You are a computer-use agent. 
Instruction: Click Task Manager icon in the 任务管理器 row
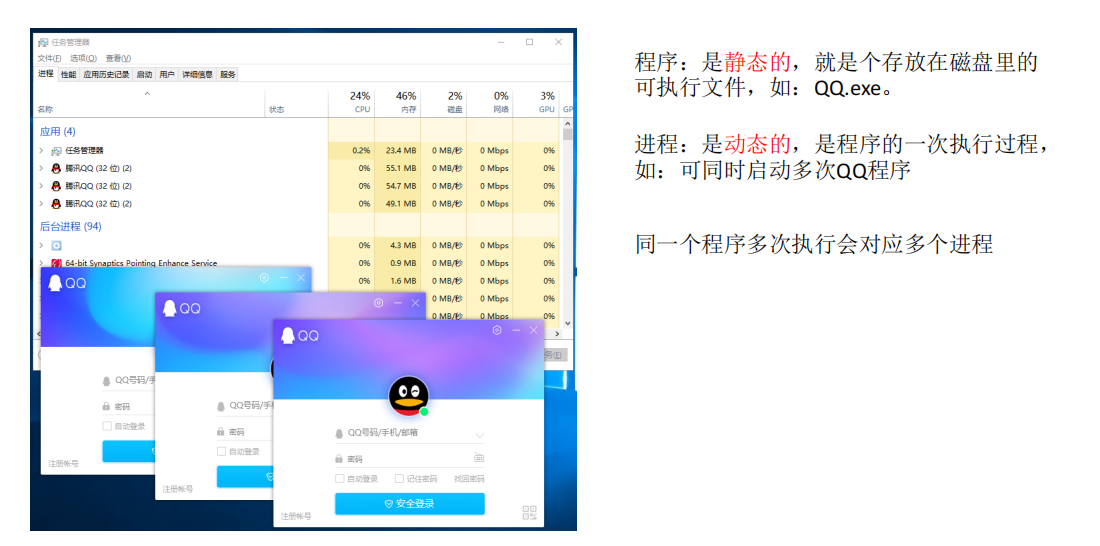[x=56, y=150]
